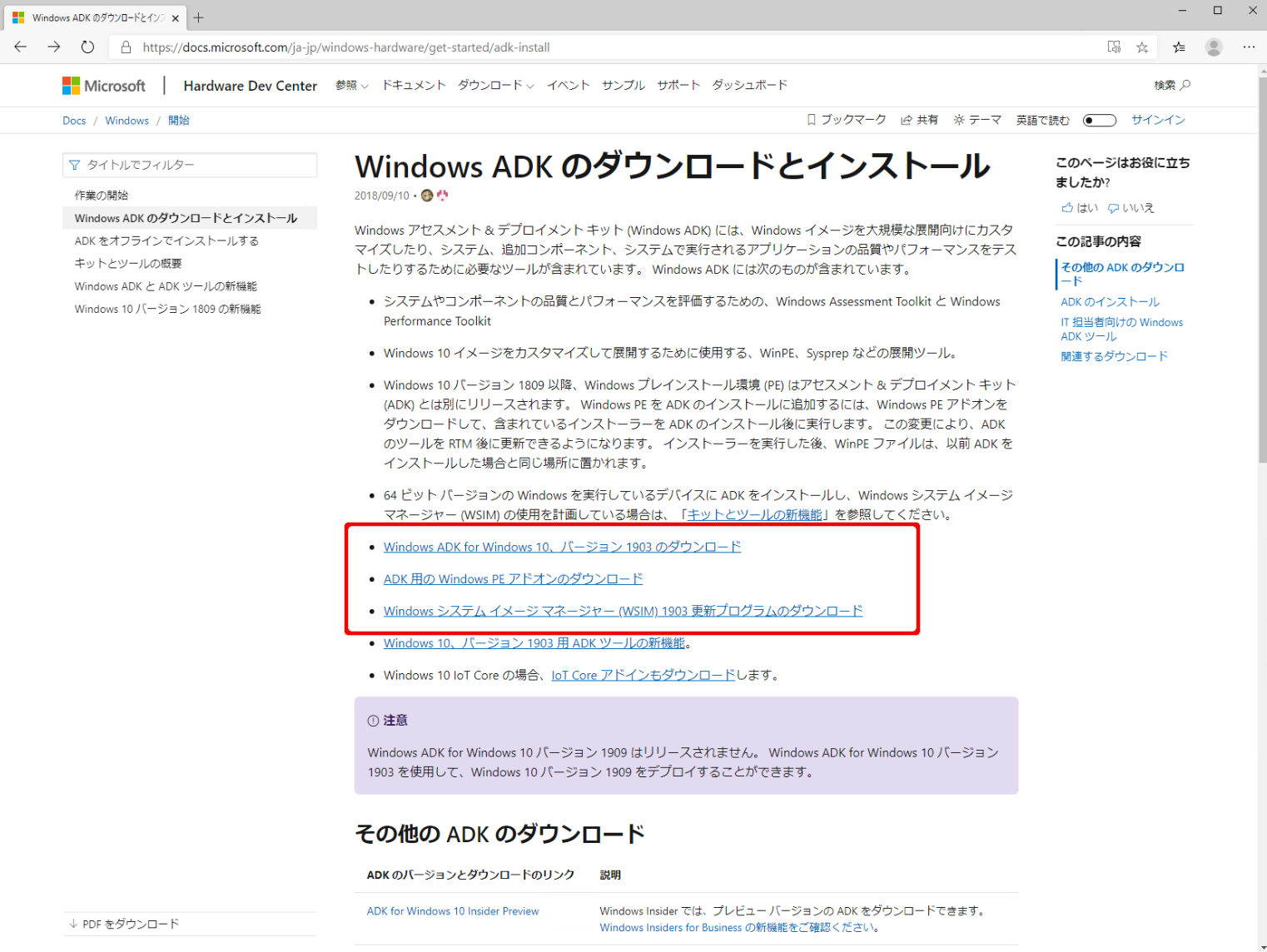
Task: Expand the ダウンロード dropdown menu
Action: click(x=496, y=85)
